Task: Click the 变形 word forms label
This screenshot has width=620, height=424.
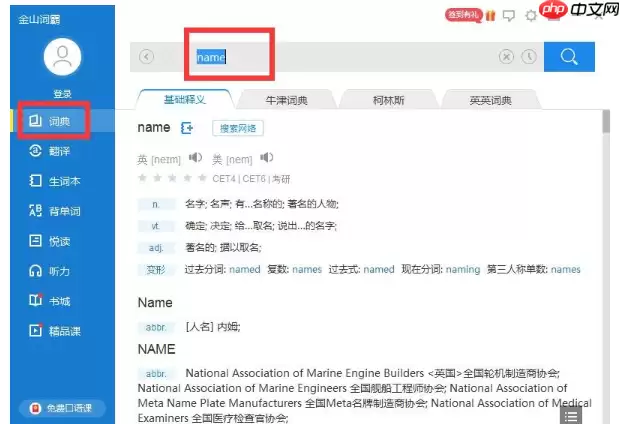Action: pyautogui.click(x=156, y=270)
